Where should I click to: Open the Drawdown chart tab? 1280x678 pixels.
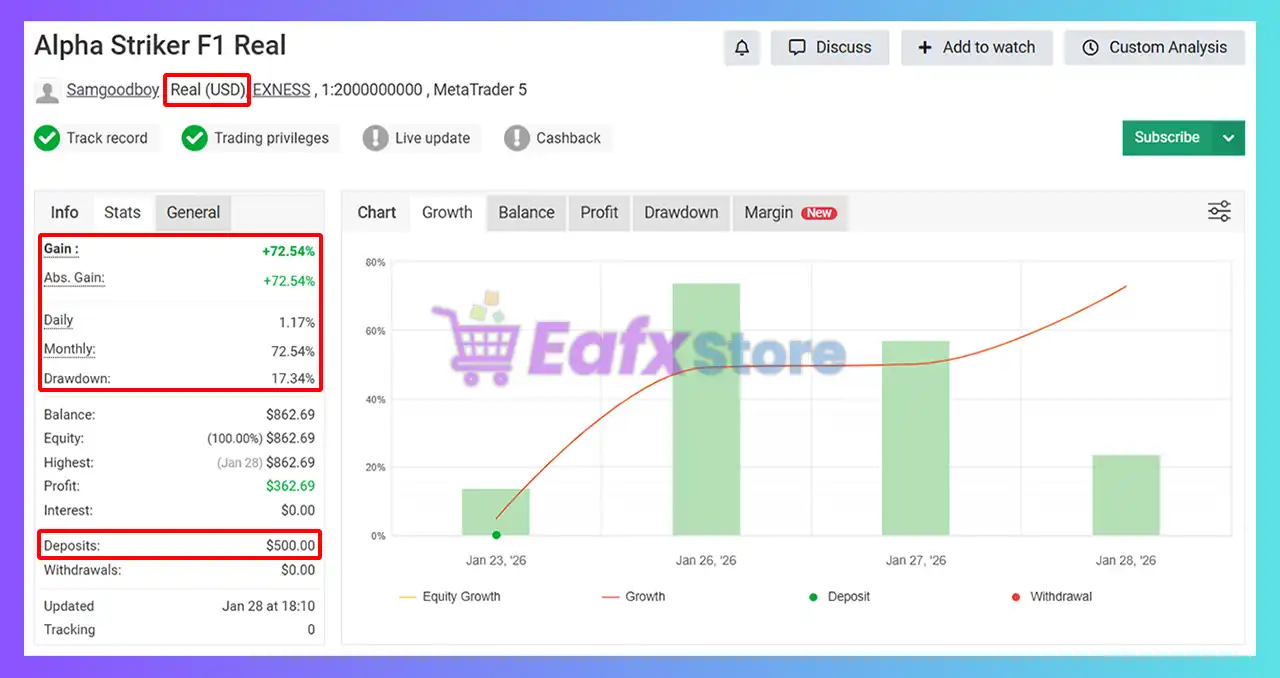pyautogui.click(x=681, y=212)
